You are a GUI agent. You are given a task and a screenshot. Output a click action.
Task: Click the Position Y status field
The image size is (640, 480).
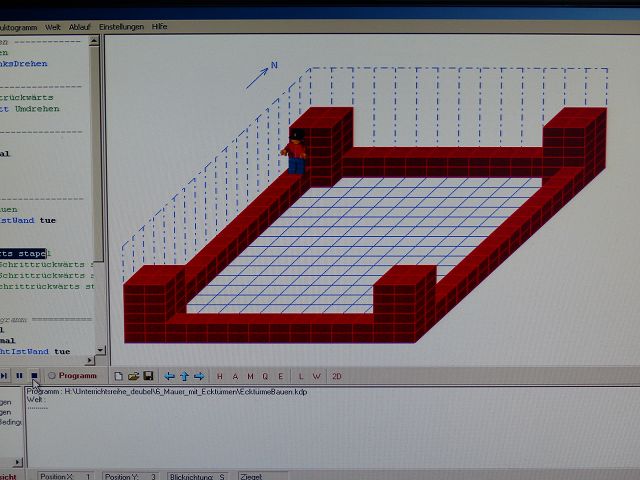[130, 476]
